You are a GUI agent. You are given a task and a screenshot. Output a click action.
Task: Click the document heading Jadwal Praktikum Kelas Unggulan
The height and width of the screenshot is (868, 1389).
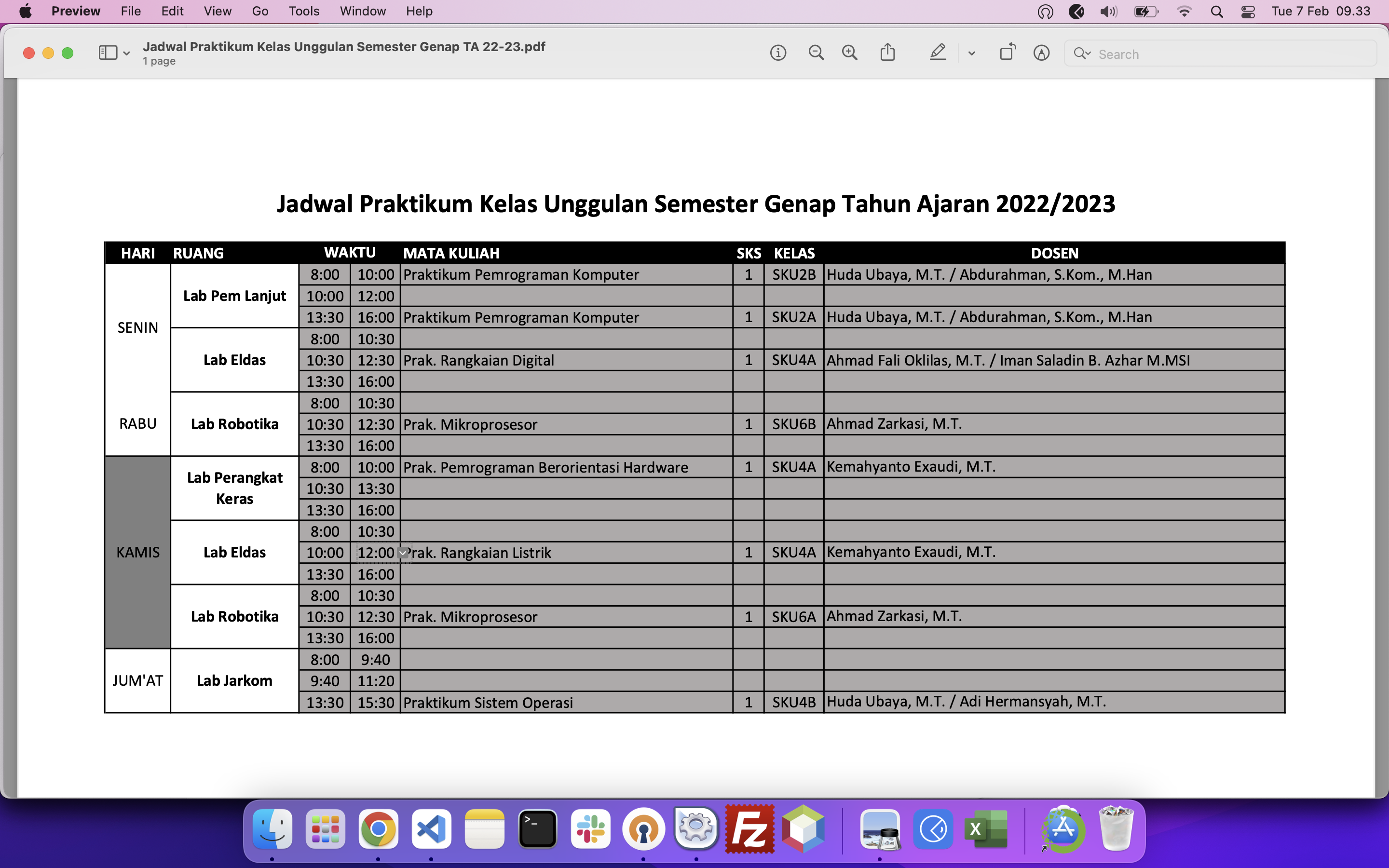[x=695, y=204]
